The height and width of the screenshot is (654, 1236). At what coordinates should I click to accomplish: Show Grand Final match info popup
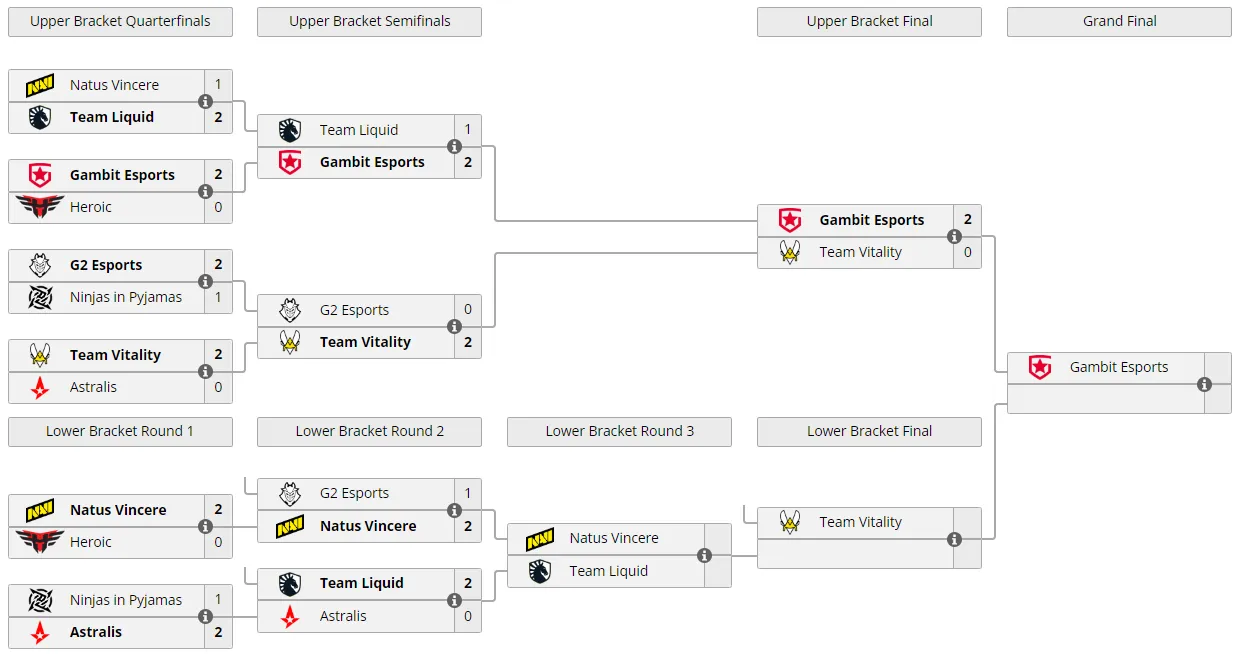tap(1204, 383)
